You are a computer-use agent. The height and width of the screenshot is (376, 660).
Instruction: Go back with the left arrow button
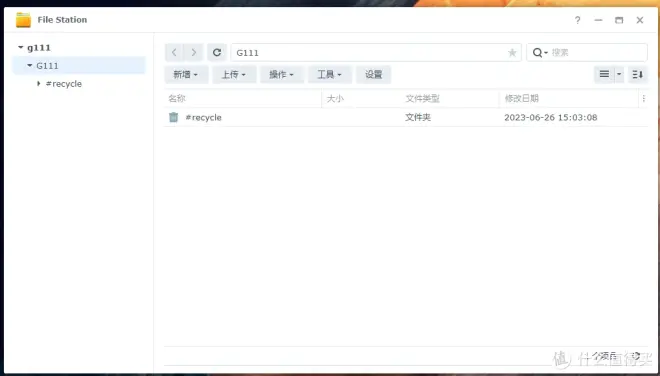coord(174,53)
